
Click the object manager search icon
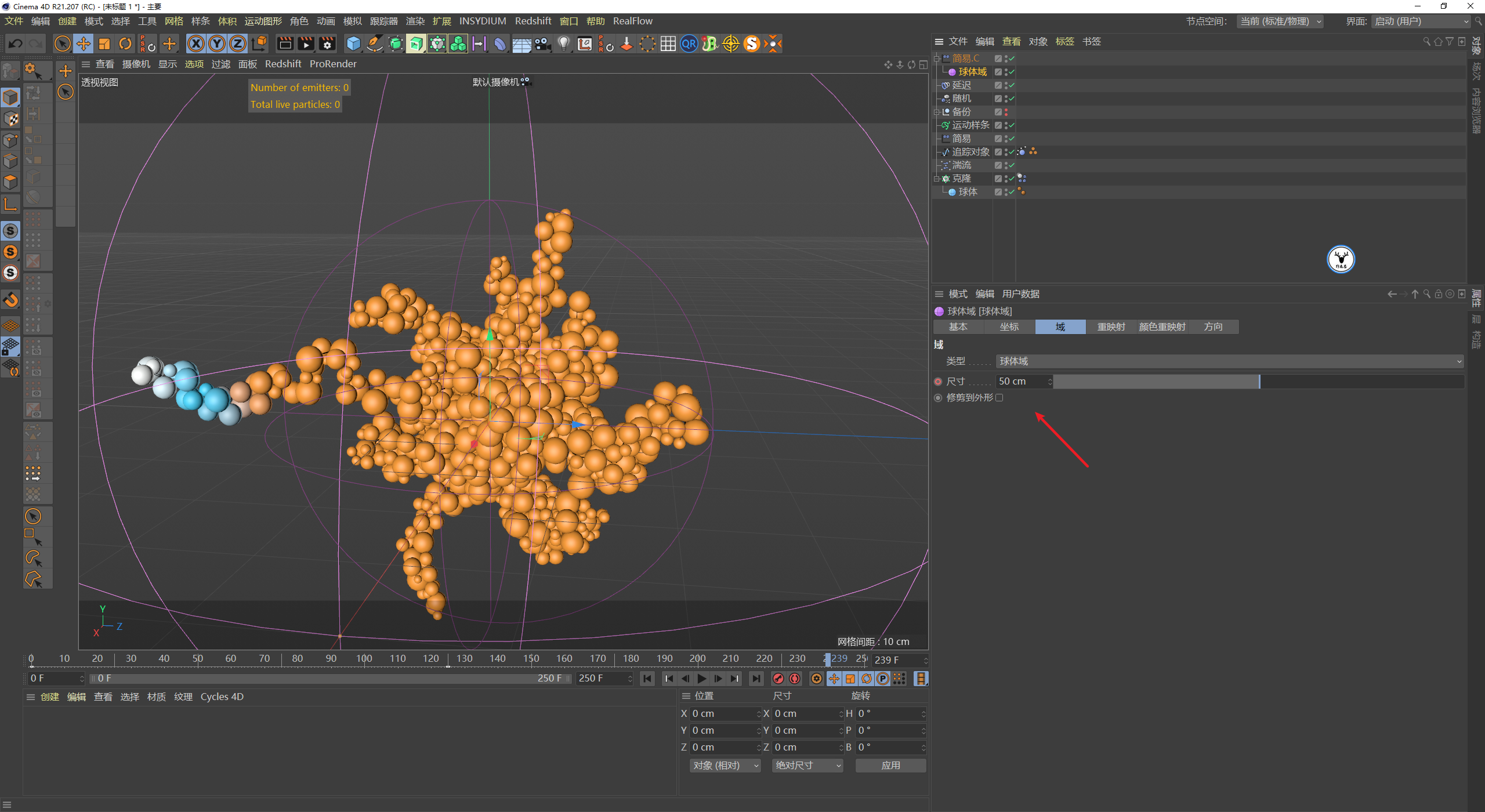click(x=1426, y=42)
